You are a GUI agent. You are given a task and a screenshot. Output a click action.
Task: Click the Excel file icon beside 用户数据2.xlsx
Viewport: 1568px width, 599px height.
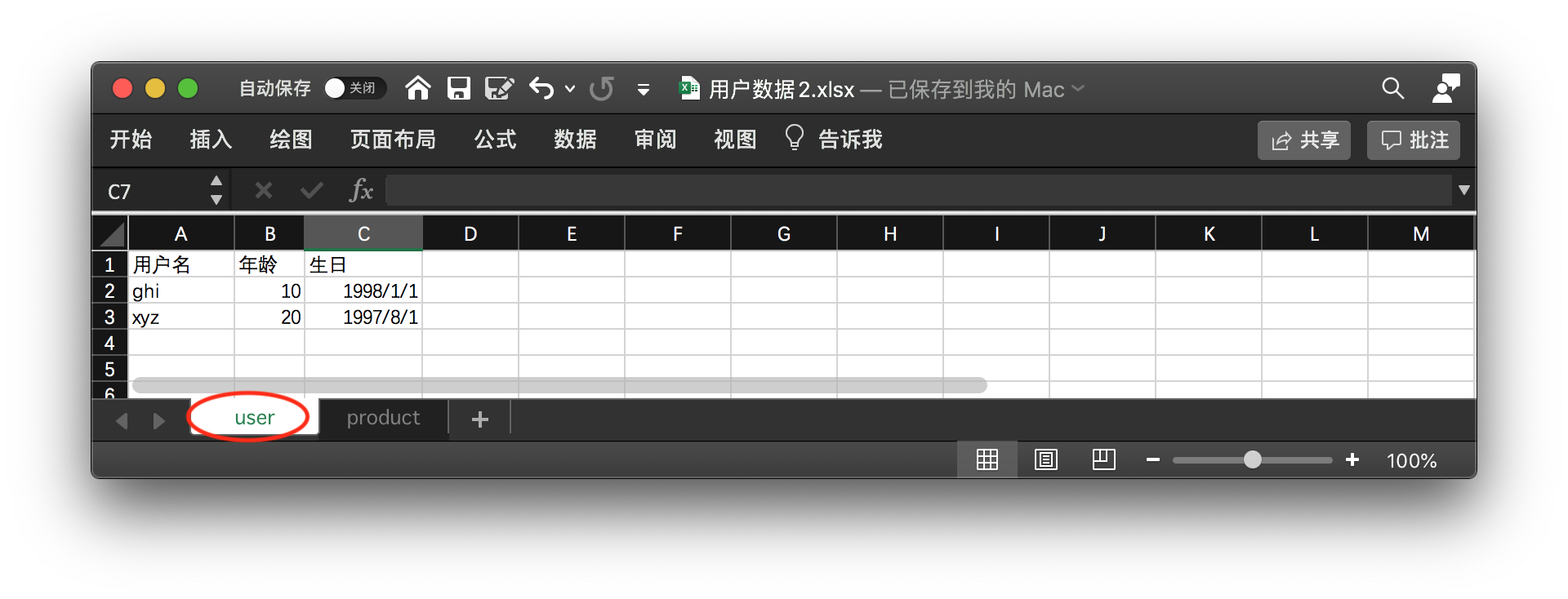tap(690, 88)
